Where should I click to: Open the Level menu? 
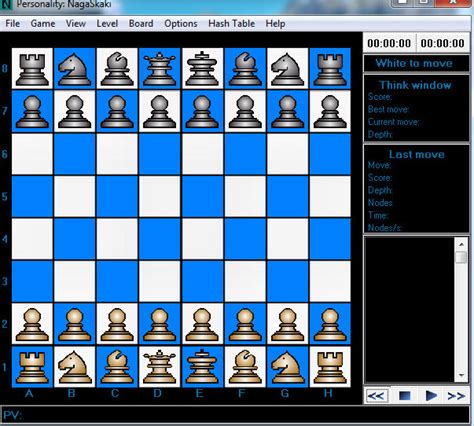[107, 24]
